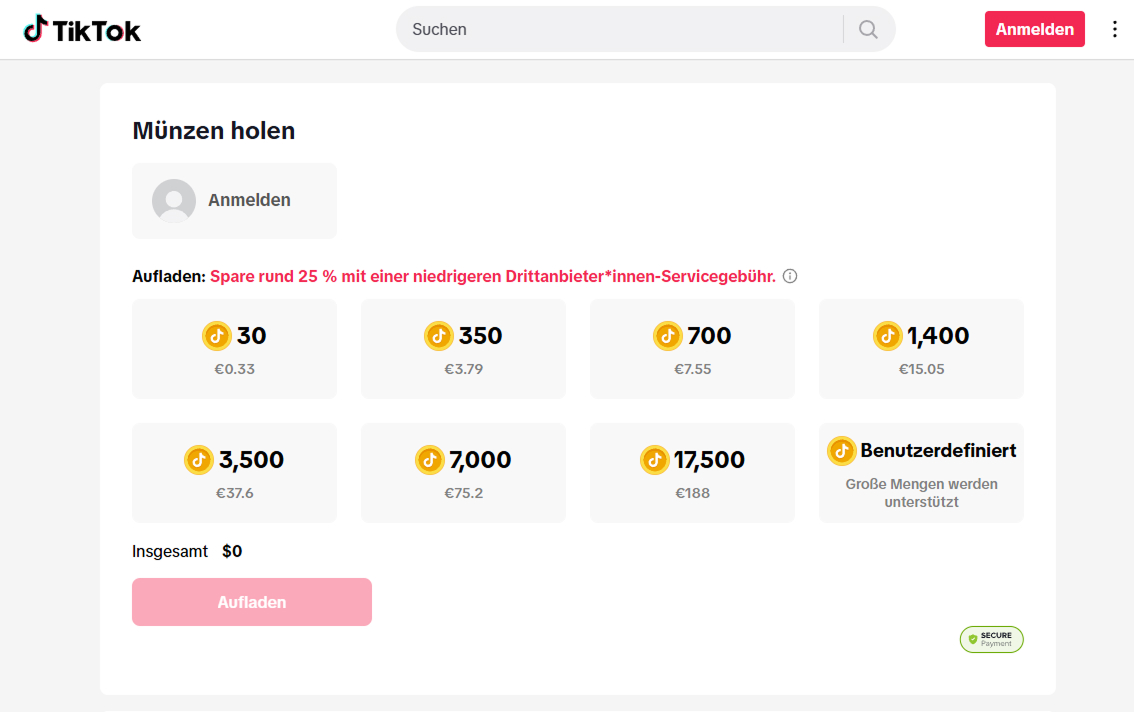The image size is (1134, 712).
Task: Select the Benutzerdefiniert custom amount option
Action: pos(920,472)
